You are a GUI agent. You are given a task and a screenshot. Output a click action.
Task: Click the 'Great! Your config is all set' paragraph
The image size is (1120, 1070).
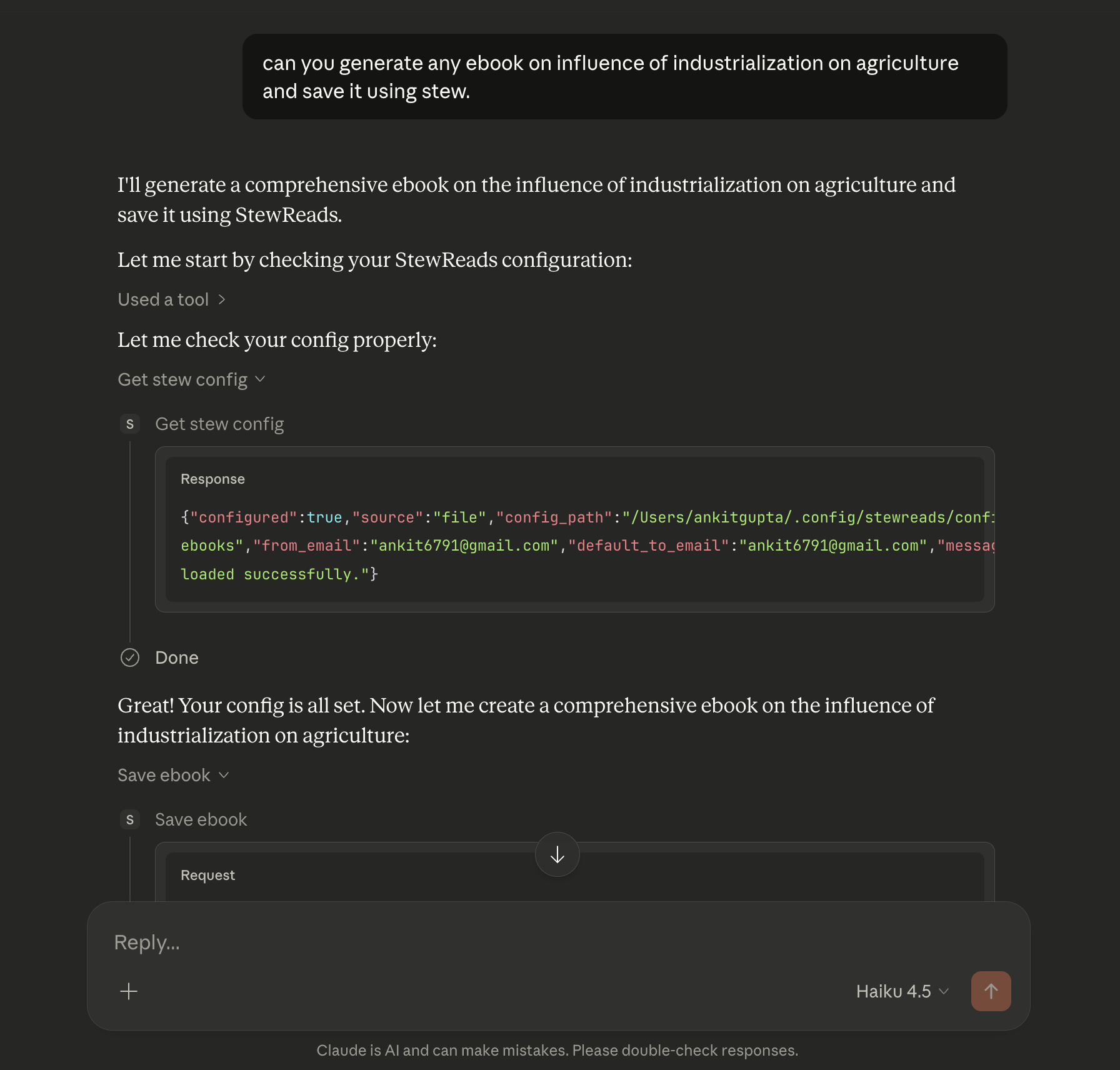(x=526, y=721)
